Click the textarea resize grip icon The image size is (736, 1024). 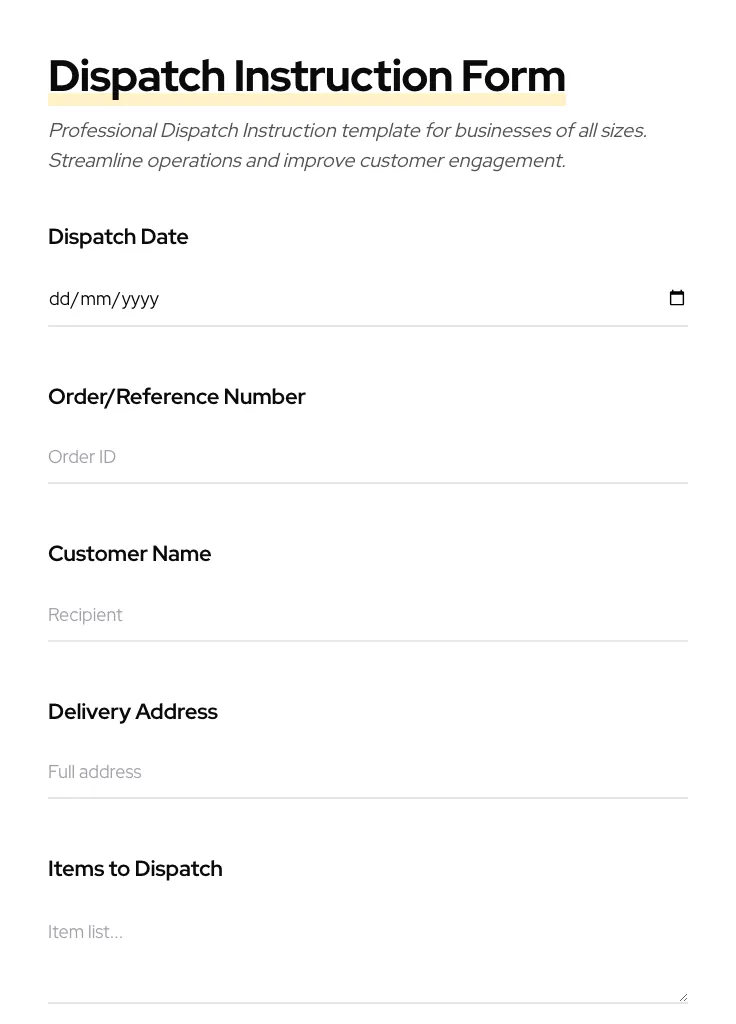[683, 996]
